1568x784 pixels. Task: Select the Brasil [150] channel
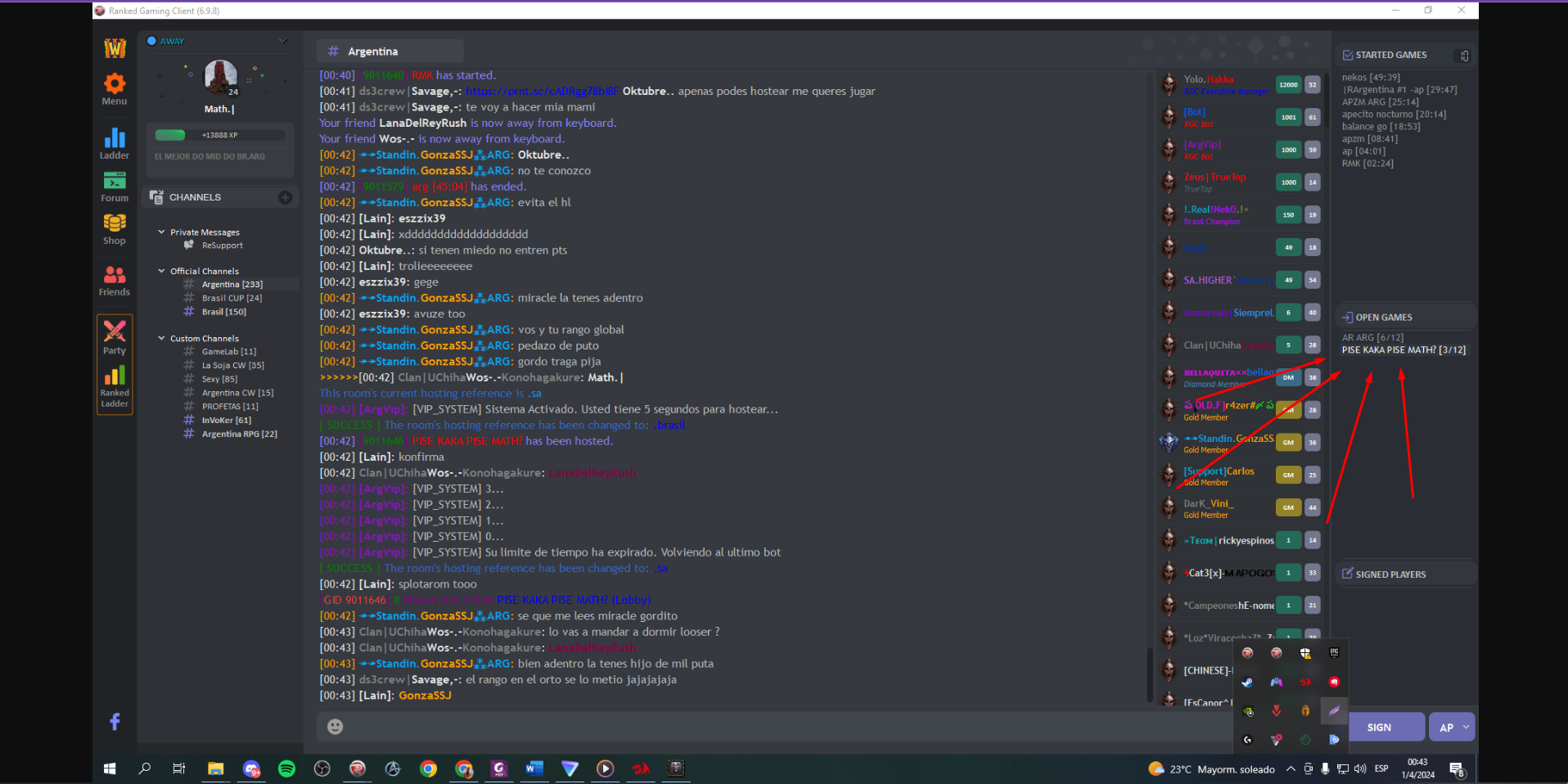pos(224,312)
